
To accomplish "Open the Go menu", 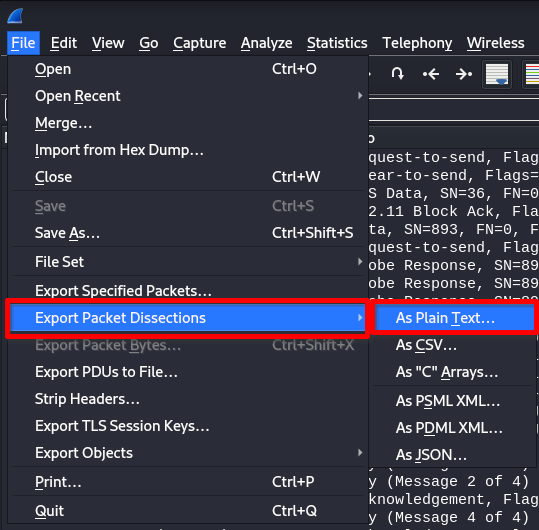I will (148, 43).
